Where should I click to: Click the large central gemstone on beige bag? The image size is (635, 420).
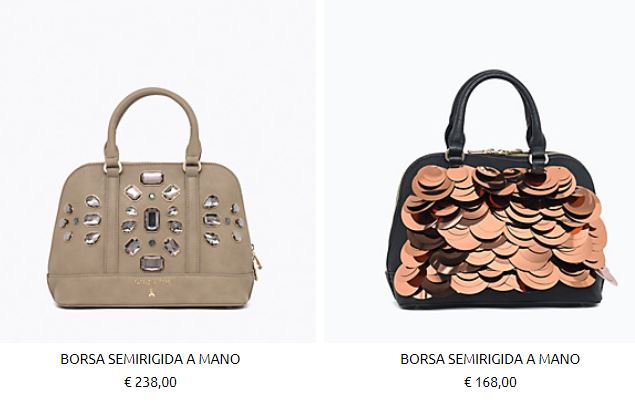(152, 219)
